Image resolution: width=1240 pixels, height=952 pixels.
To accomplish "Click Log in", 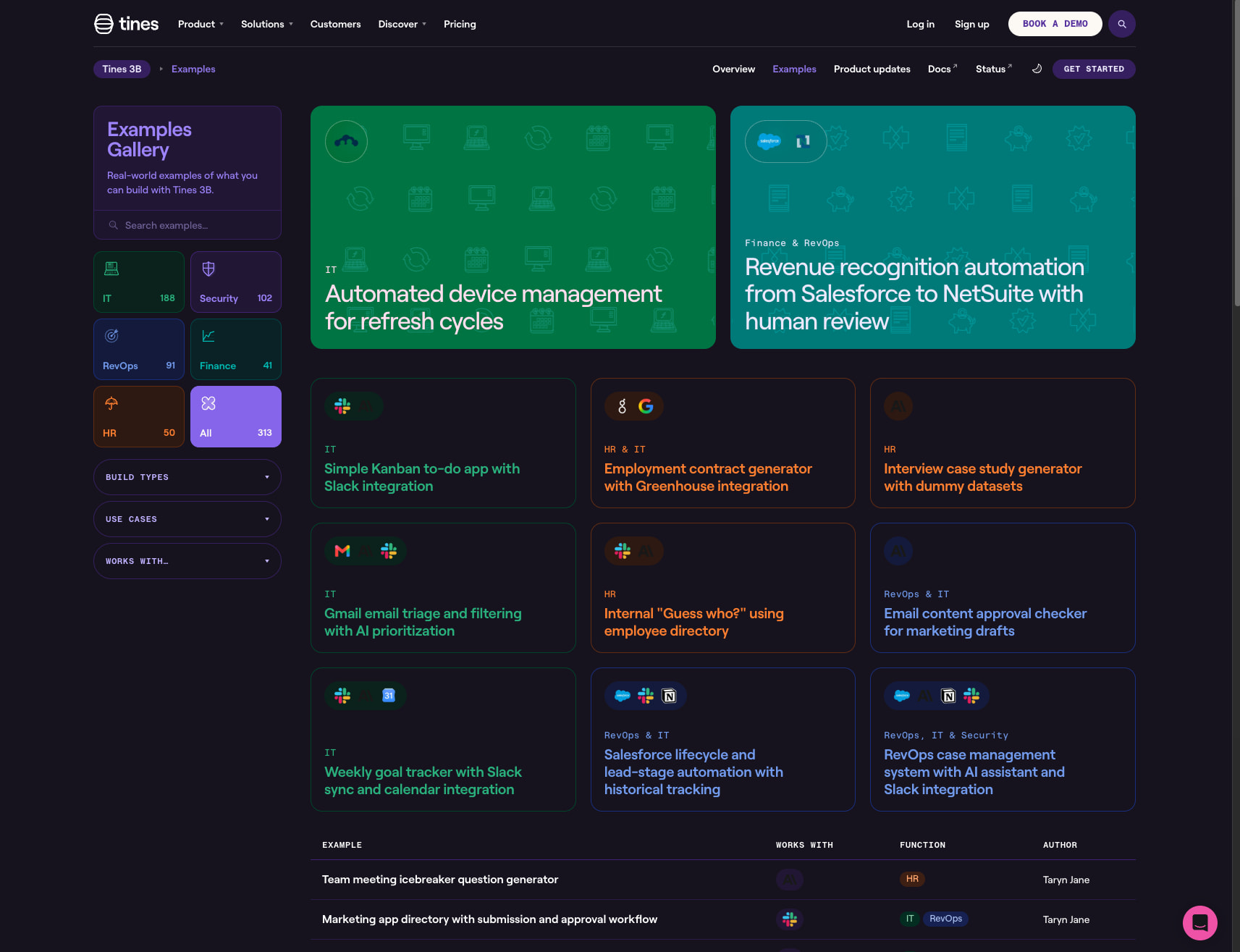I will pos(920,24).
